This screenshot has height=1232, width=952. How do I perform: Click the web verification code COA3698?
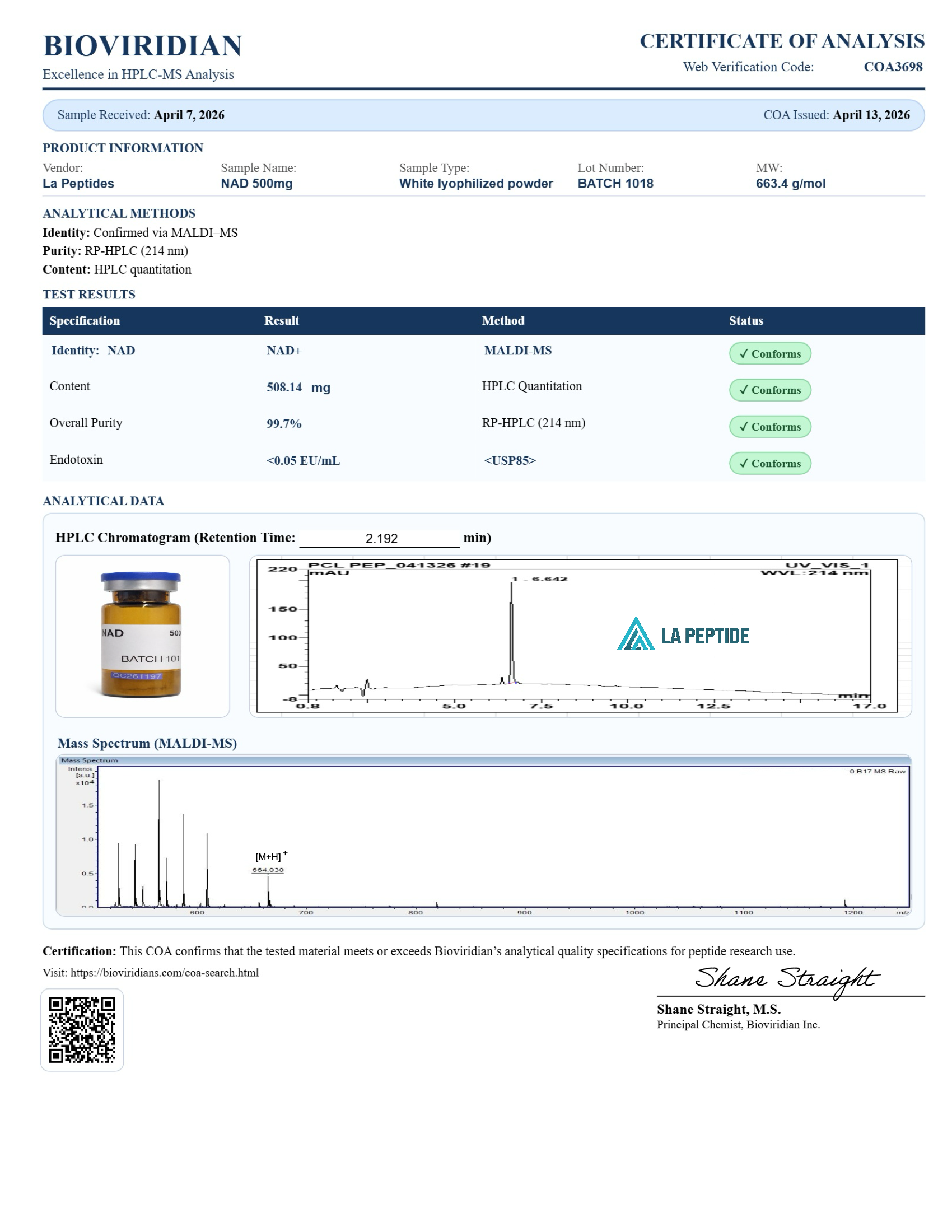893,67
